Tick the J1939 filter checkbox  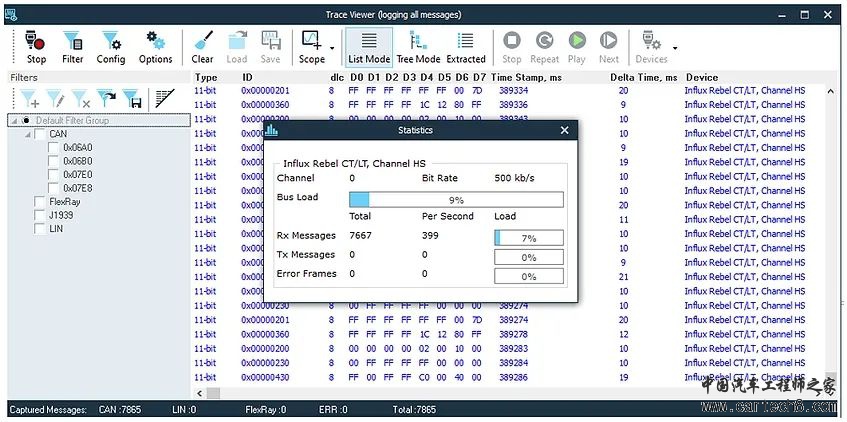tap(40, 215)
